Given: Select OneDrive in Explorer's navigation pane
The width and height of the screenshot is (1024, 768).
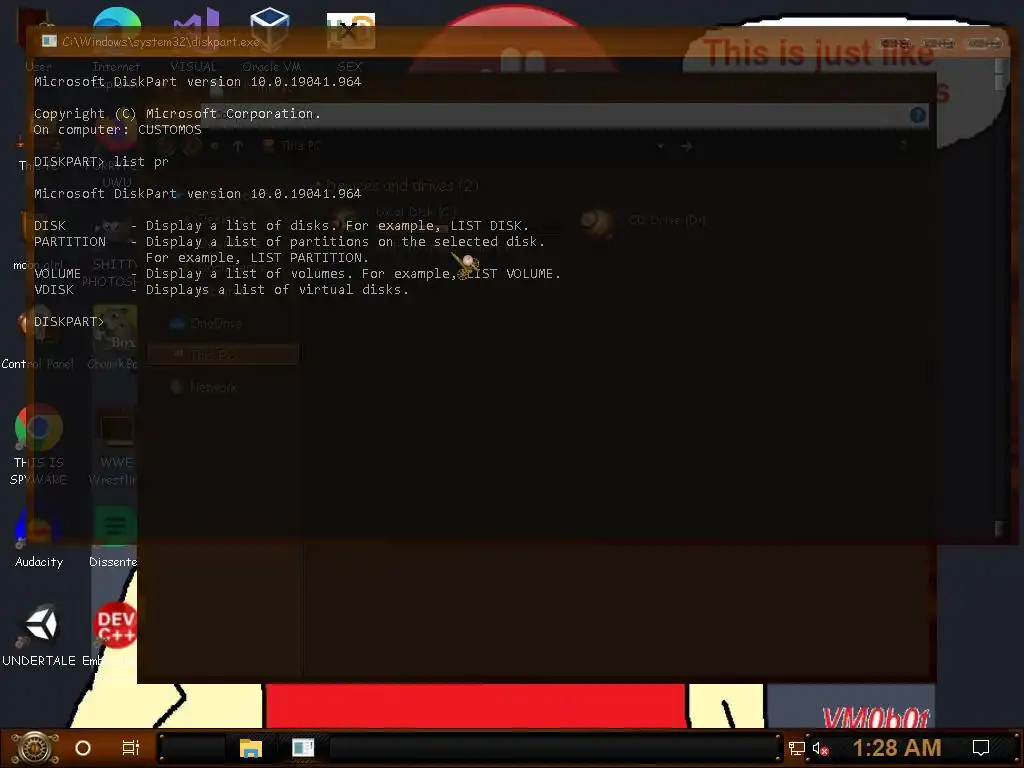Looking at the screenshot, I should tap(206, 323).
